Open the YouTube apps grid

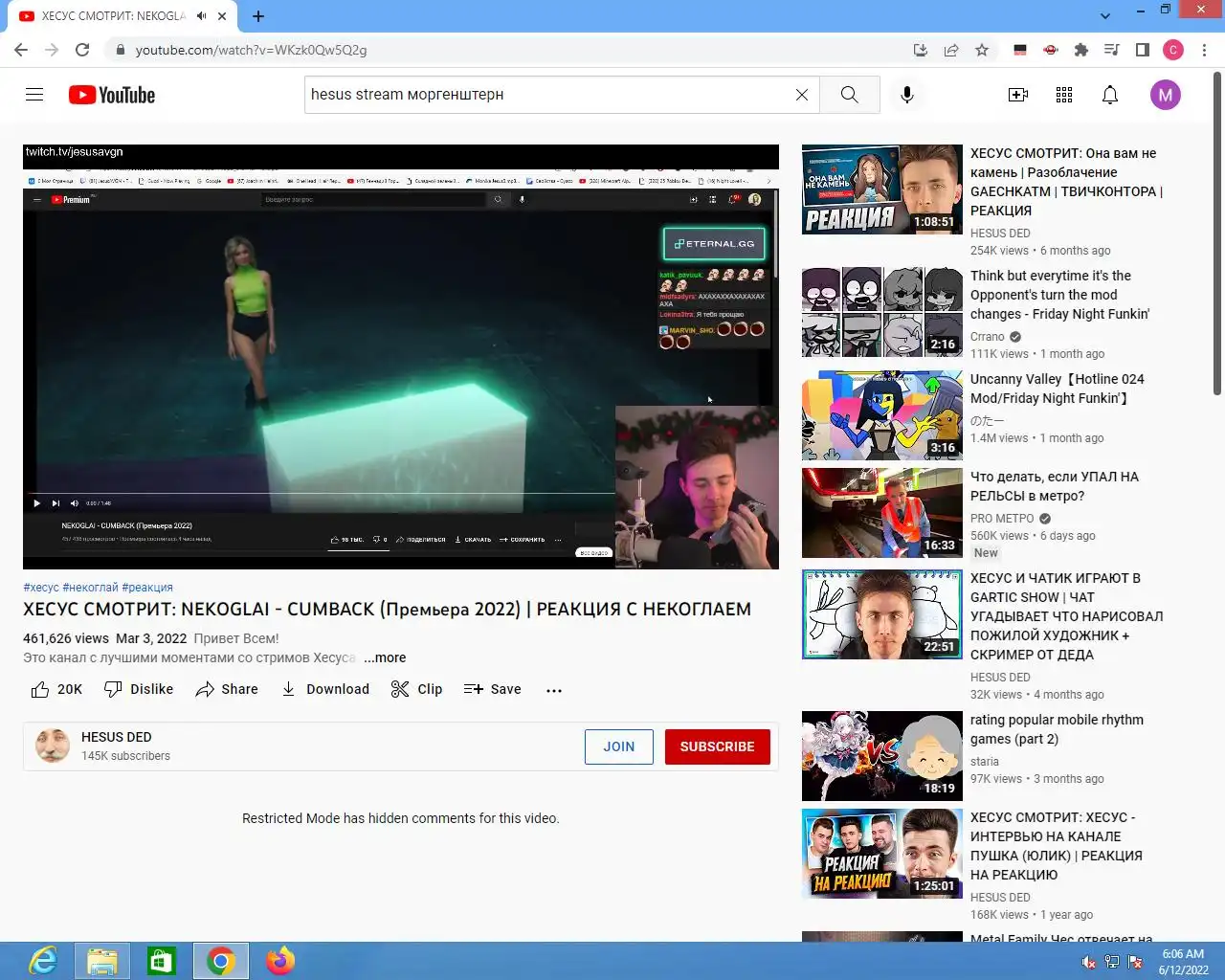[x=1064, y=95]
